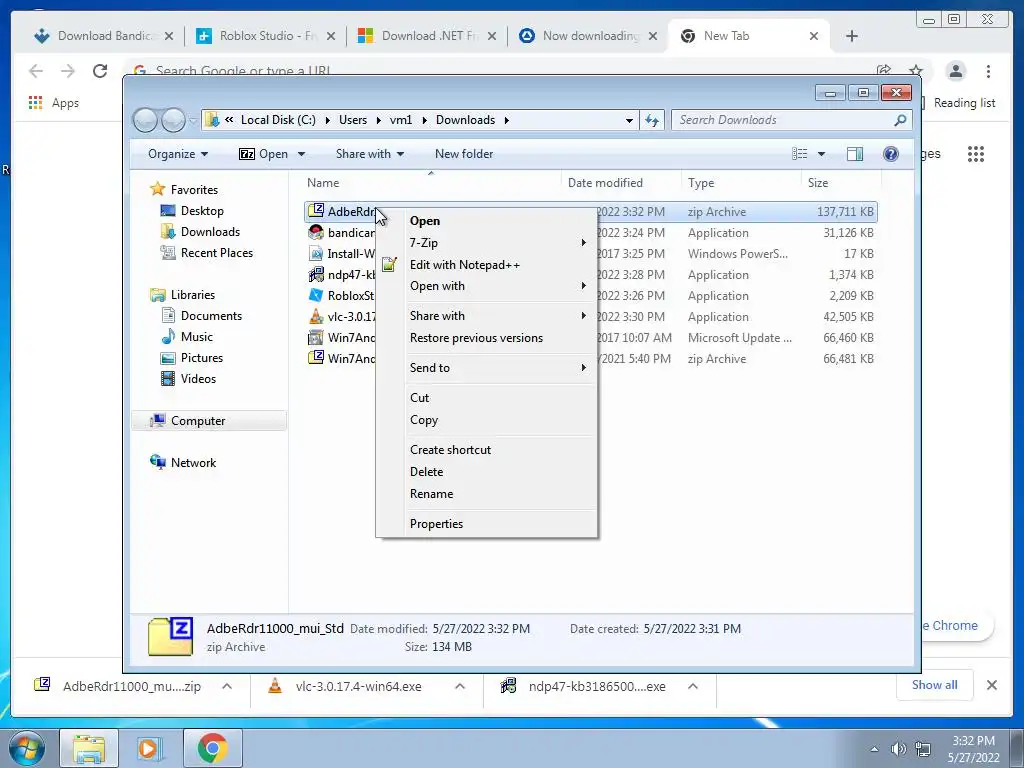Select Network in navigation pane
Viewport: 1024px width, 768px height.
pos(193,463)
